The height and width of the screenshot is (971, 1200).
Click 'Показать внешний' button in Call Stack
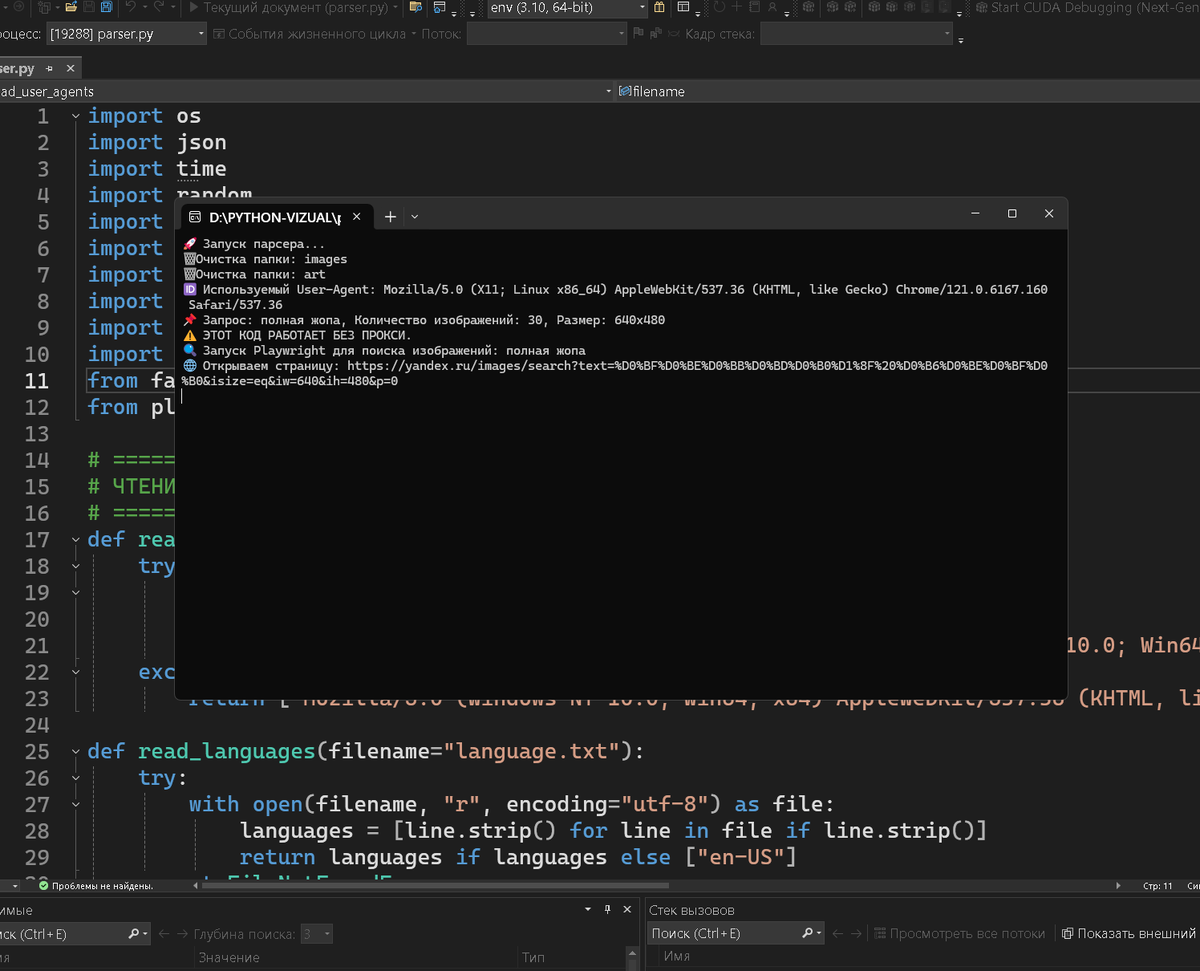(1128, 934)
